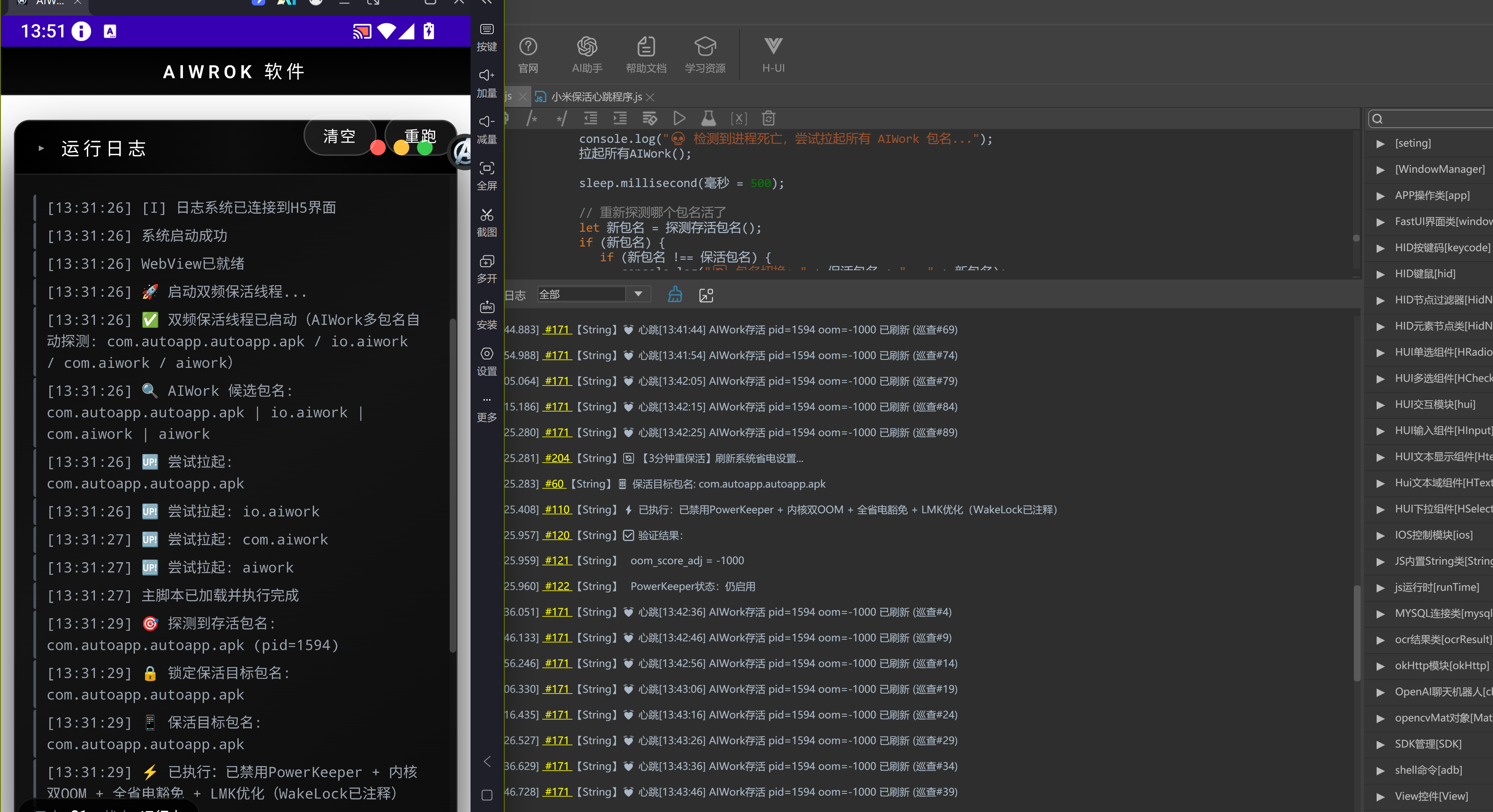Lower volume with the 减量 button

click(486, 130)
